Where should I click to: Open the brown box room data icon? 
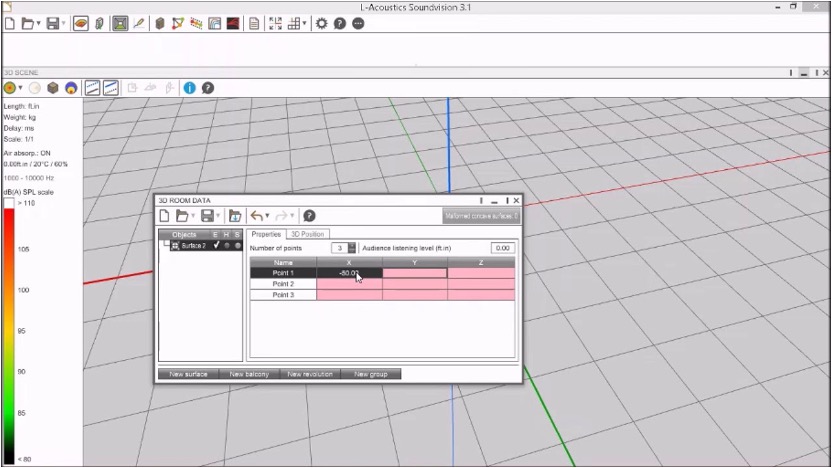click(x=160, y=23)
